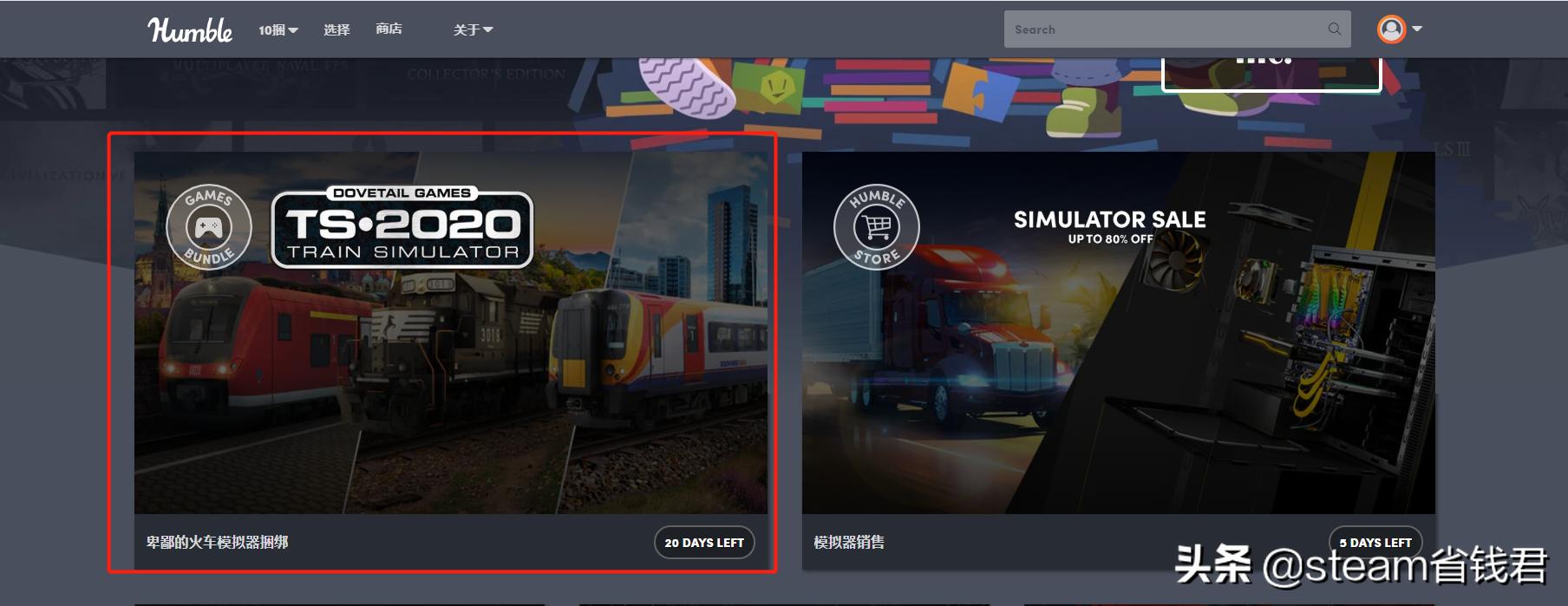Open the Simulator Sale banner image
The image size is (1568, 606).
point(1119,333)
